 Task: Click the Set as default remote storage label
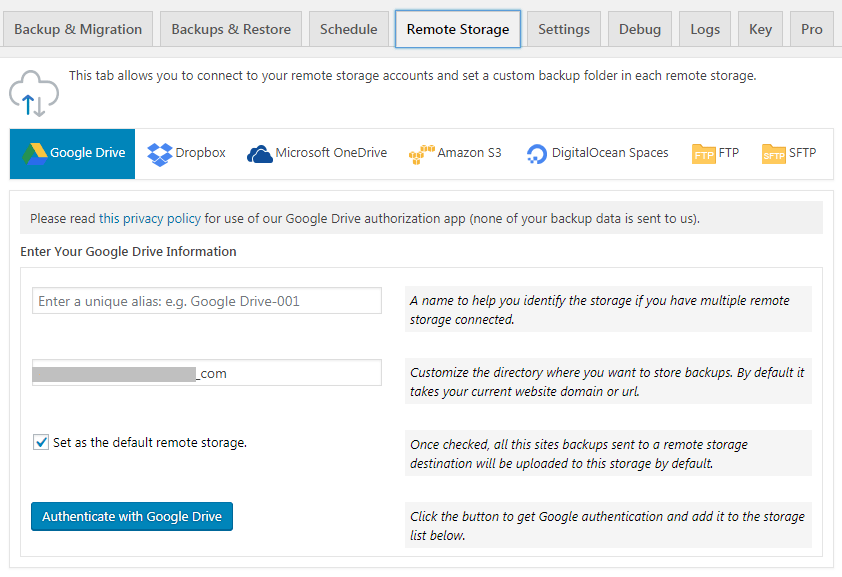[150, 443]
